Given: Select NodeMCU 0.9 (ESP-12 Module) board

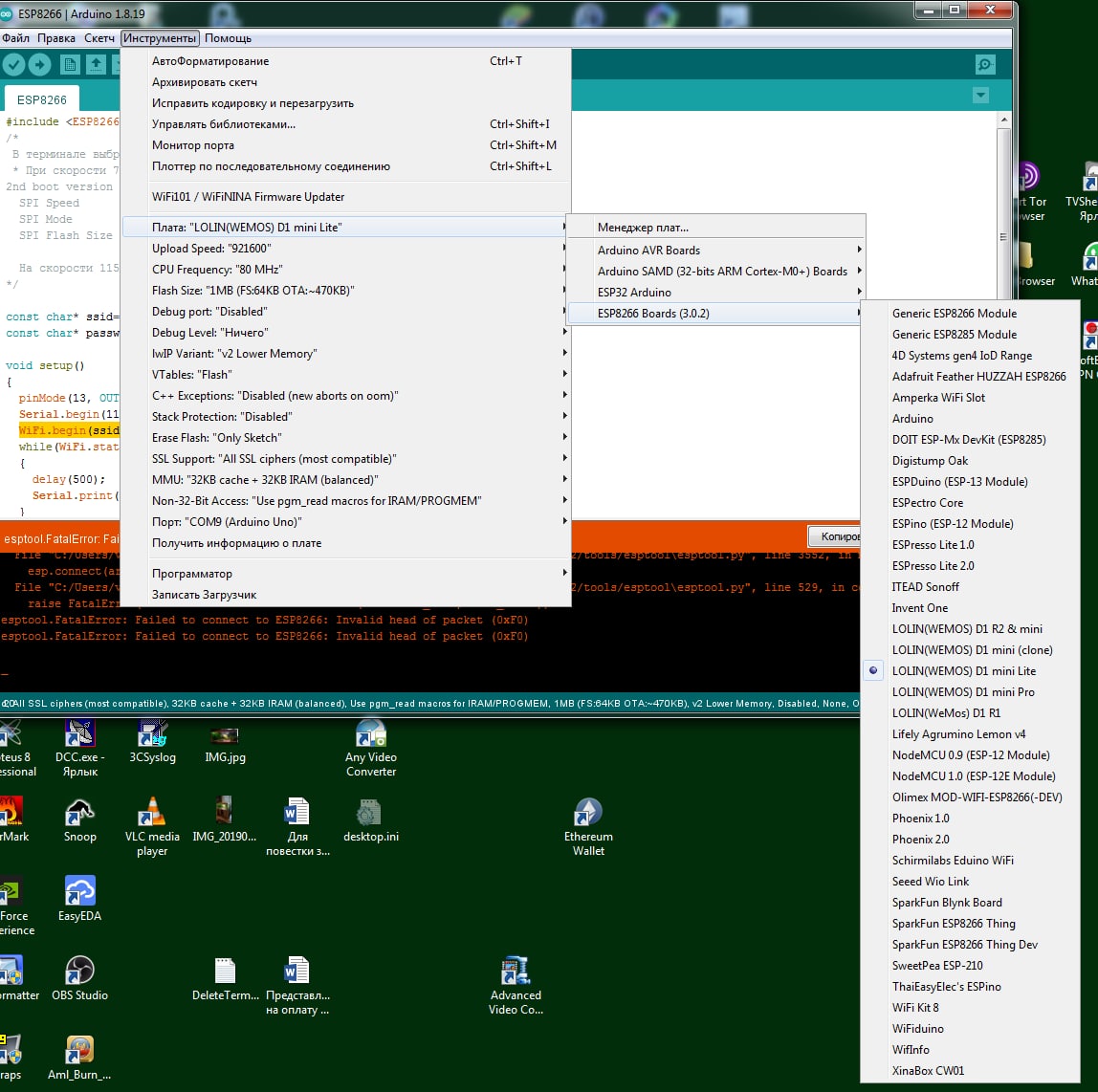Looking at the screenshot, I should [x=971, y=754].
